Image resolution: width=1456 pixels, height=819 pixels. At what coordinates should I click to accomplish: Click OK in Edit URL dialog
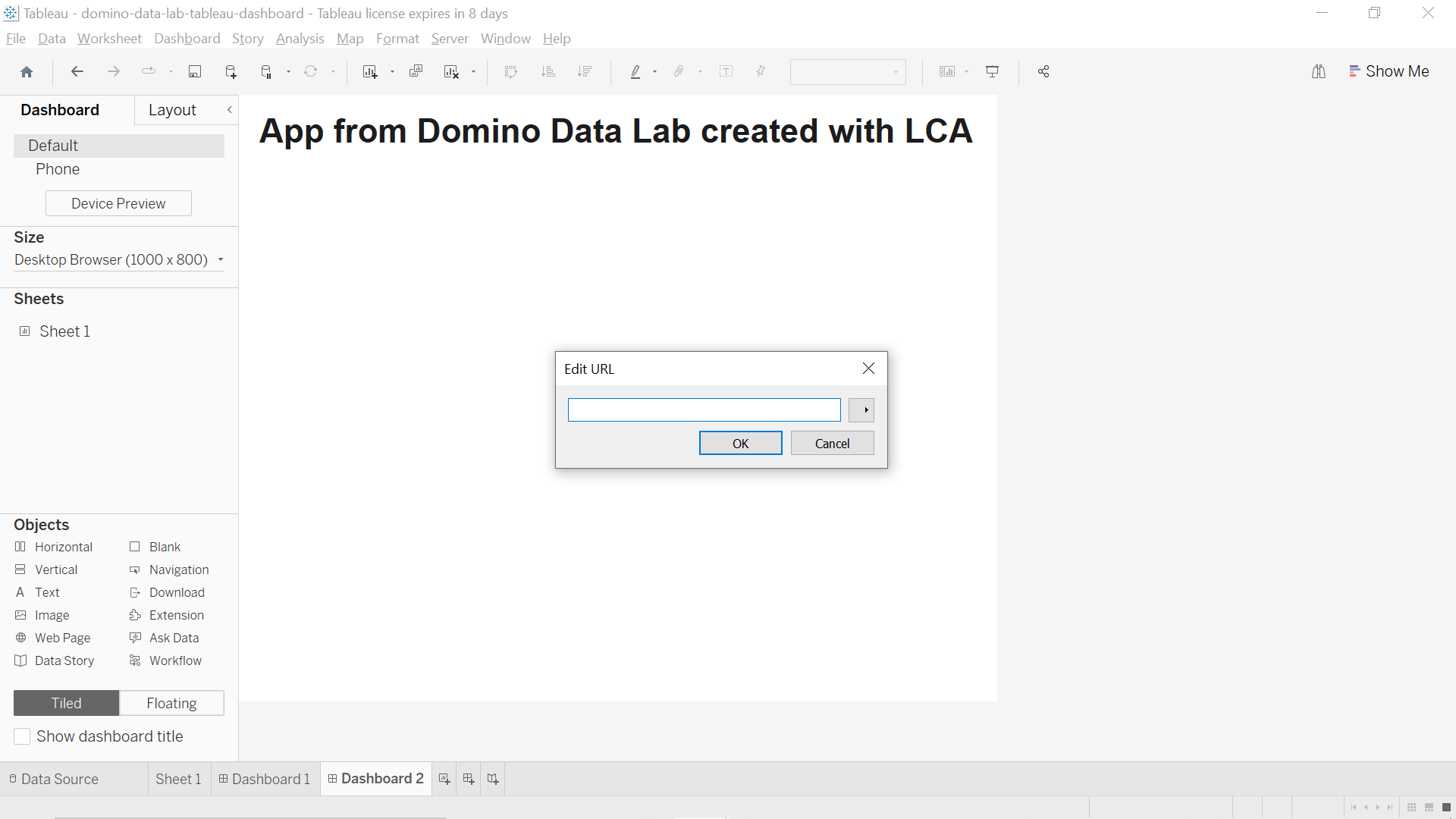coord(740,444)
